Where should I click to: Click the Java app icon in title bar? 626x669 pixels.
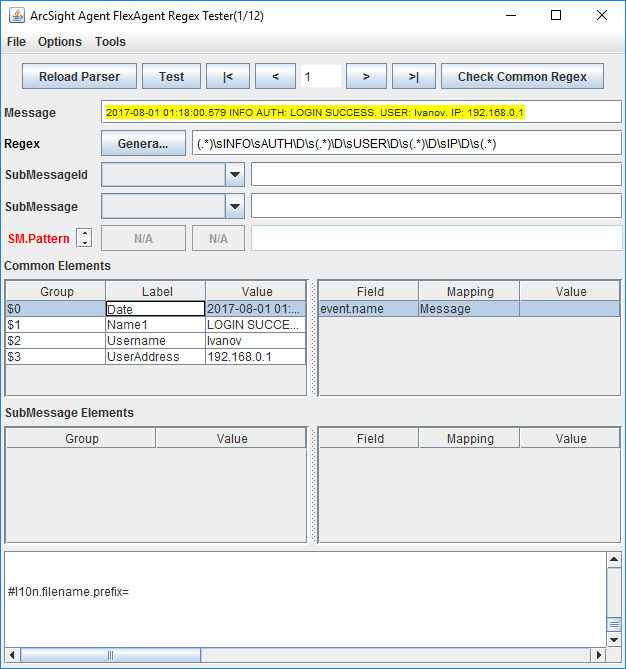17,16
